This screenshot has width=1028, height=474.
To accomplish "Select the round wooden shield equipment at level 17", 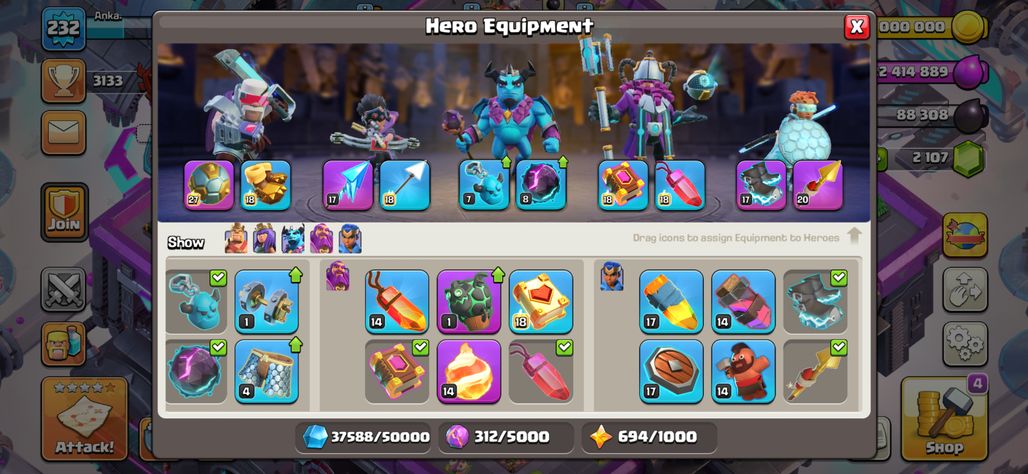I will tap(671, 371).
